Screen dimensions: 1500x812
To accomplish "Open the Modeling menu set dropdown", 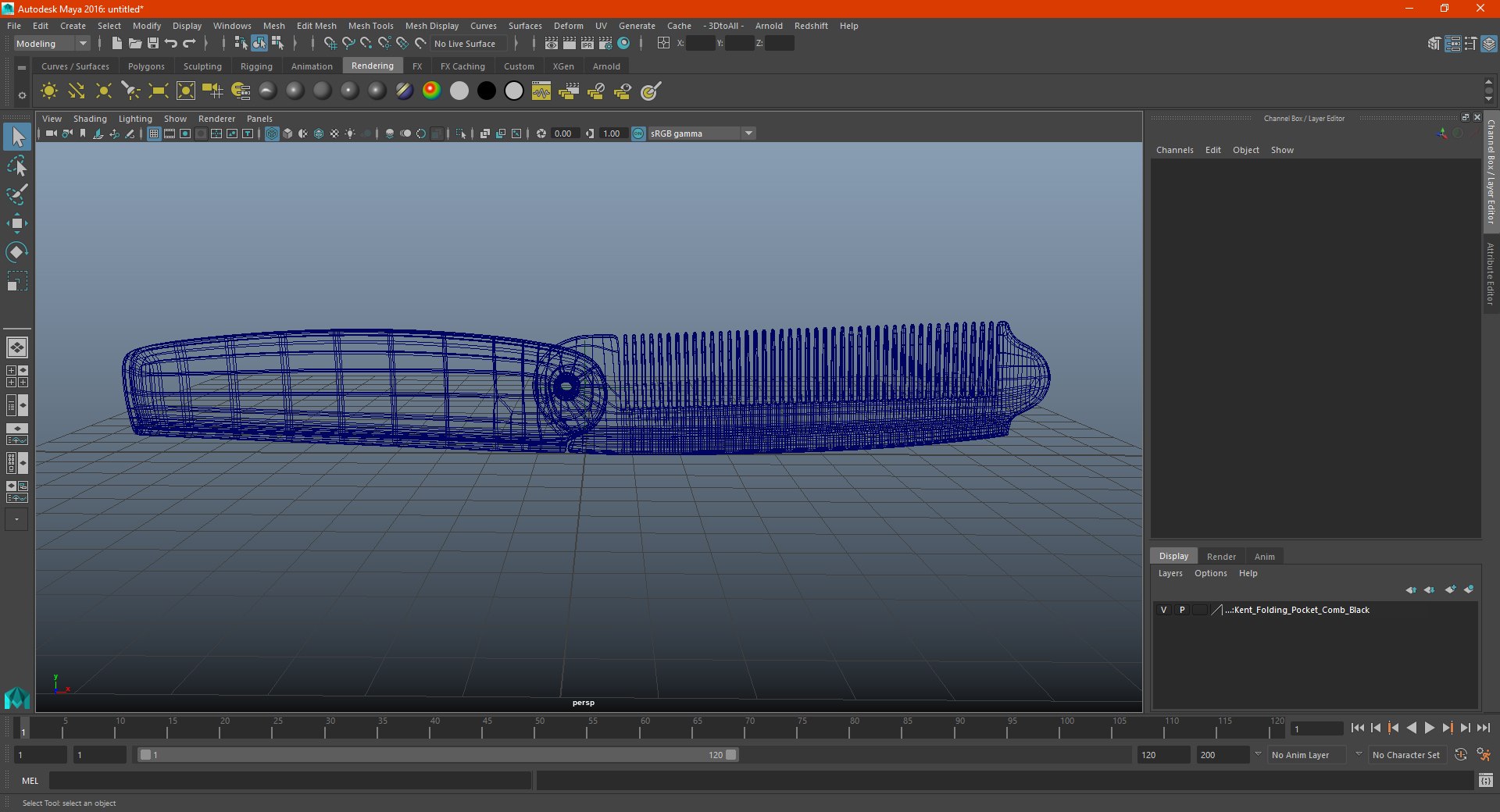I will [x=52, y=44].
